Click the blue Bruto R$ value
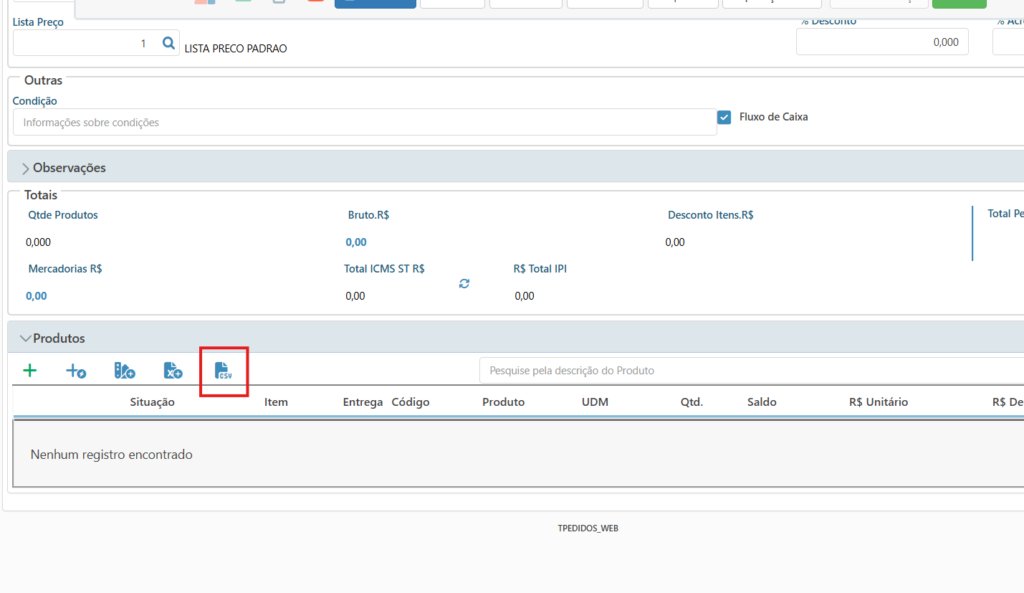Viewport: 1024px width, 593px height. (x=356, y=242)
